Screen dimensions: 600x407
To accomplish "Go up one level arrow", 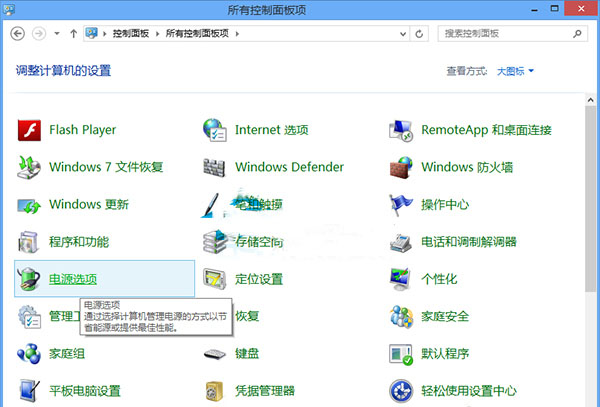I will (x=73, y=34).
